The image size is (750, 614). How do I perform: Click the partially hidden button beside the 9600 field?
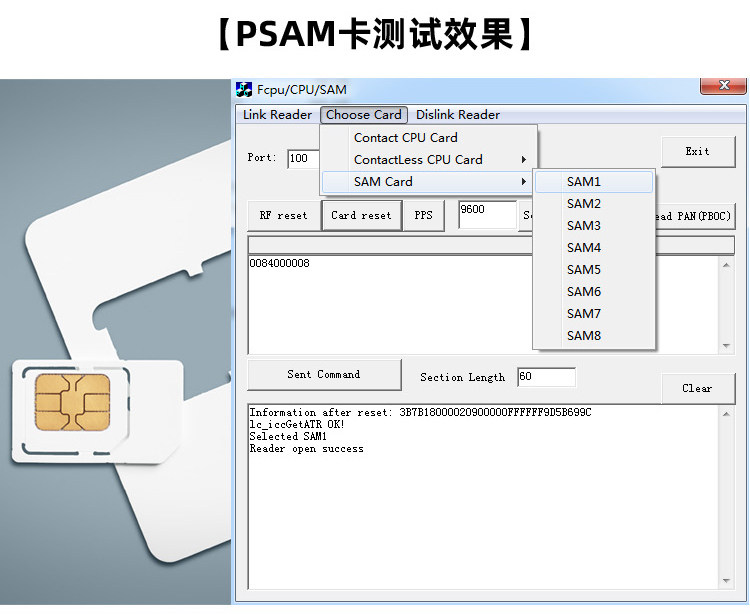click(x=526, y=216)
